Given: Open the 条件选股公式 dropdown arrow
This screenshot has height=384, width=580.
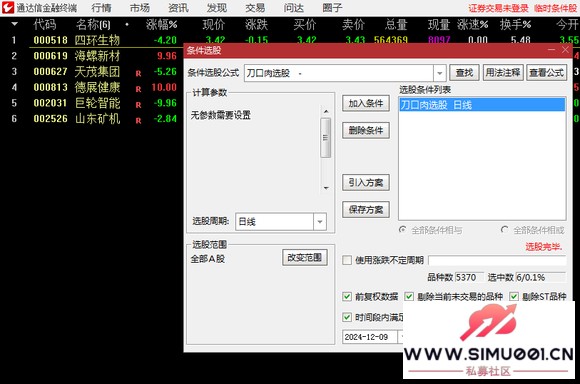Looking at the screenshot, I should point(439,73).
